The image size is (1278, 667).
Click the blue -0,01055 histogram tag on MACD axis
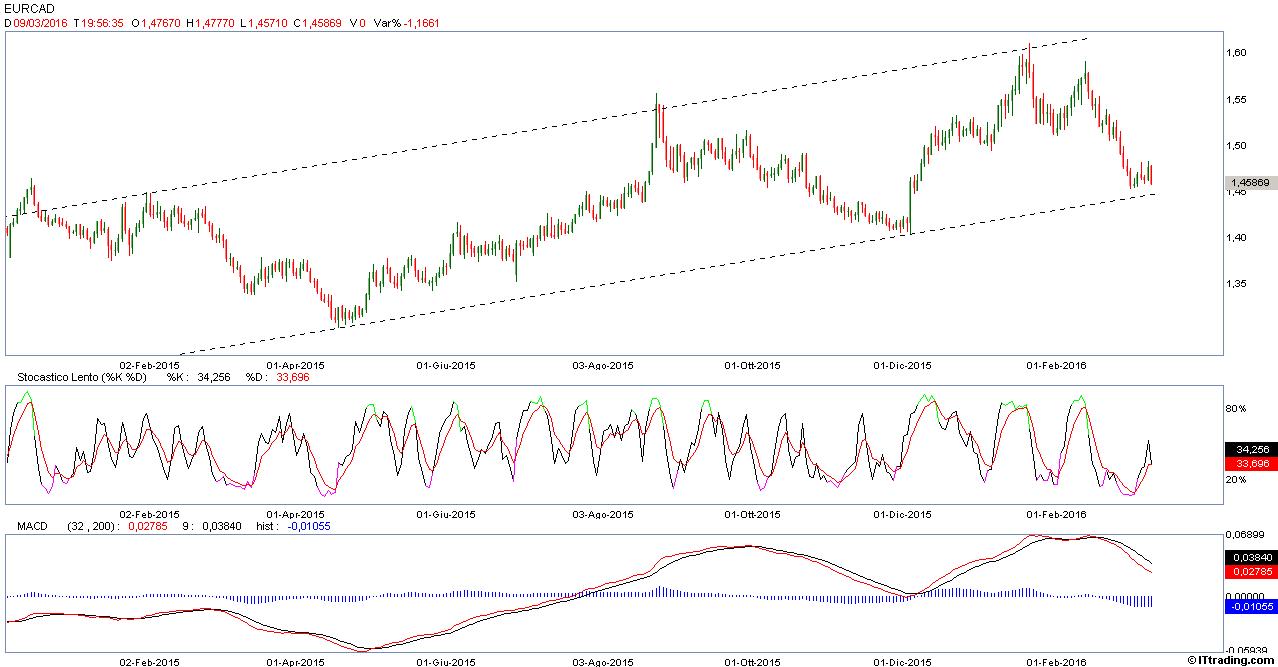pyautogui.click(x=1251, y=606)
